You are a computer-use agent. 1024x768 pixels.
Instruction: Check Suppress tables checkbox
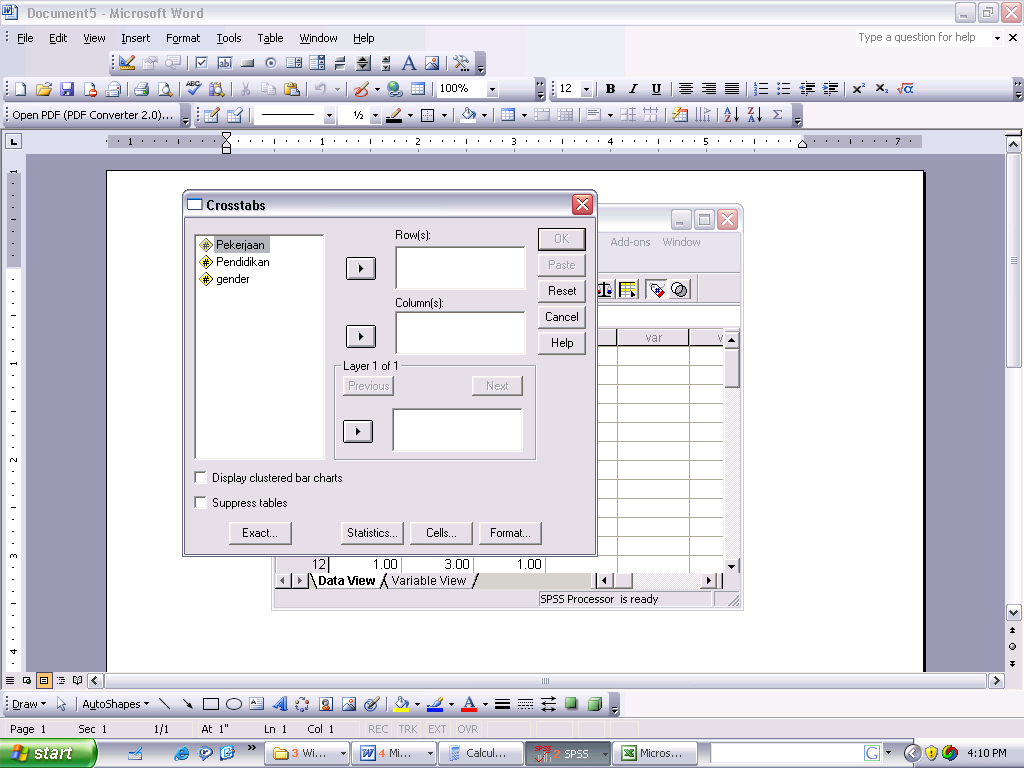(200, 503)
